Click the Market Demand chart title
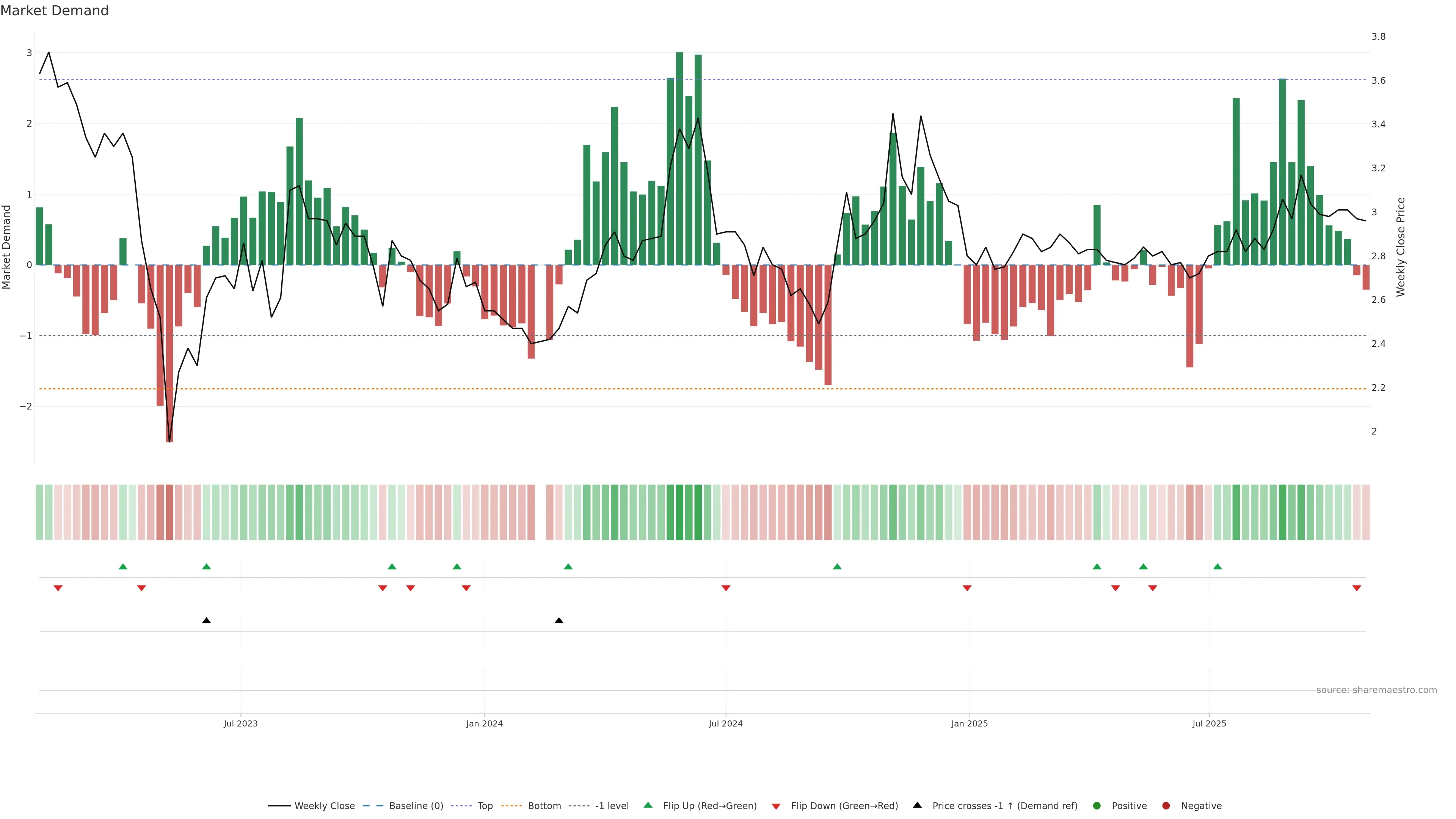The height and width of the screenshot is (819, 1456). (x=54, y=11)
